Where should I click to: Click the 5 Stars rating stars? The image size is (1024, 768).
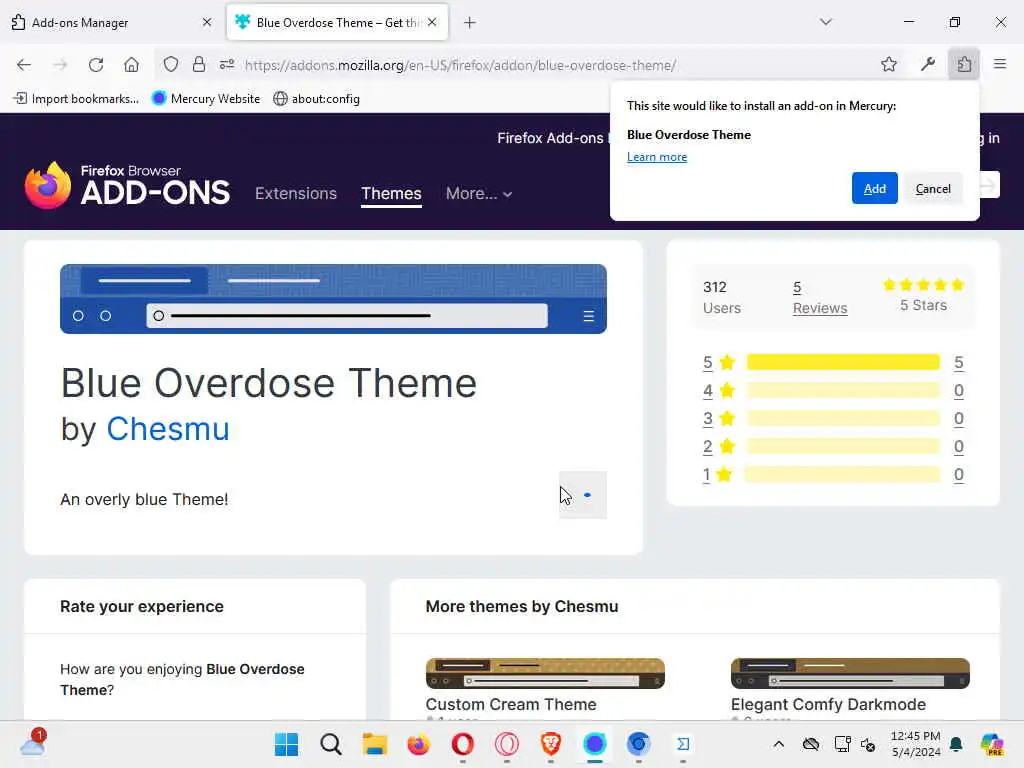[923, 285]
